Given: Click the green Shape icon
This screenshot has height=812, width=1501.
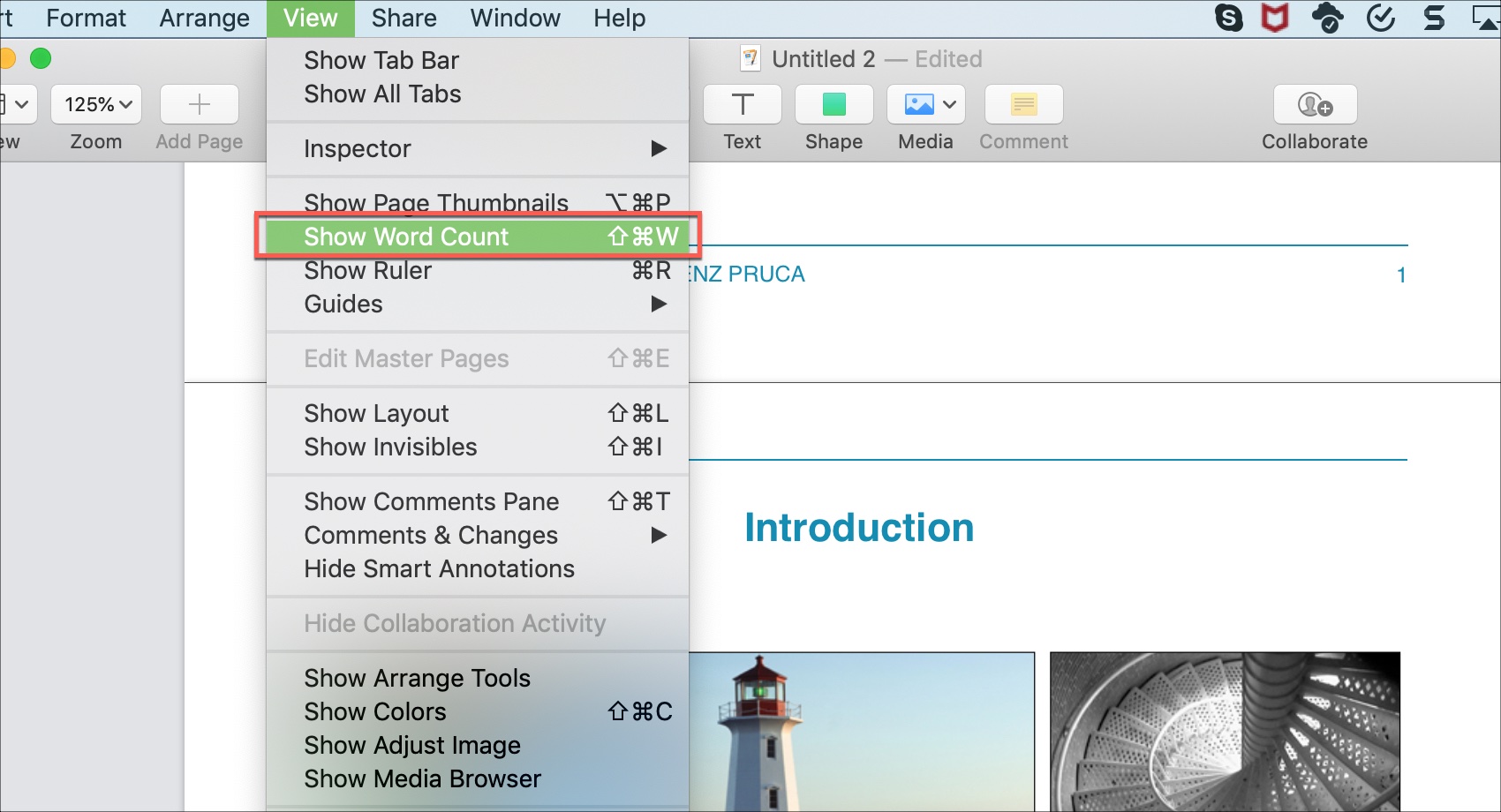Looking at the screenshot, I should 834,104.
